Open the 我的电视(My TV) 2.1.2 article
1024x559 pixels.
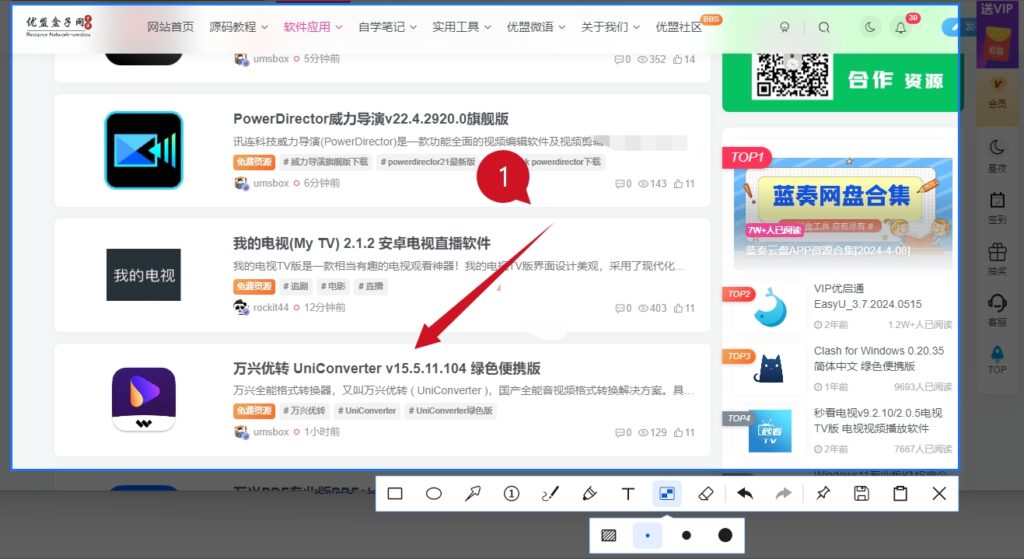[x=362, y=244]
